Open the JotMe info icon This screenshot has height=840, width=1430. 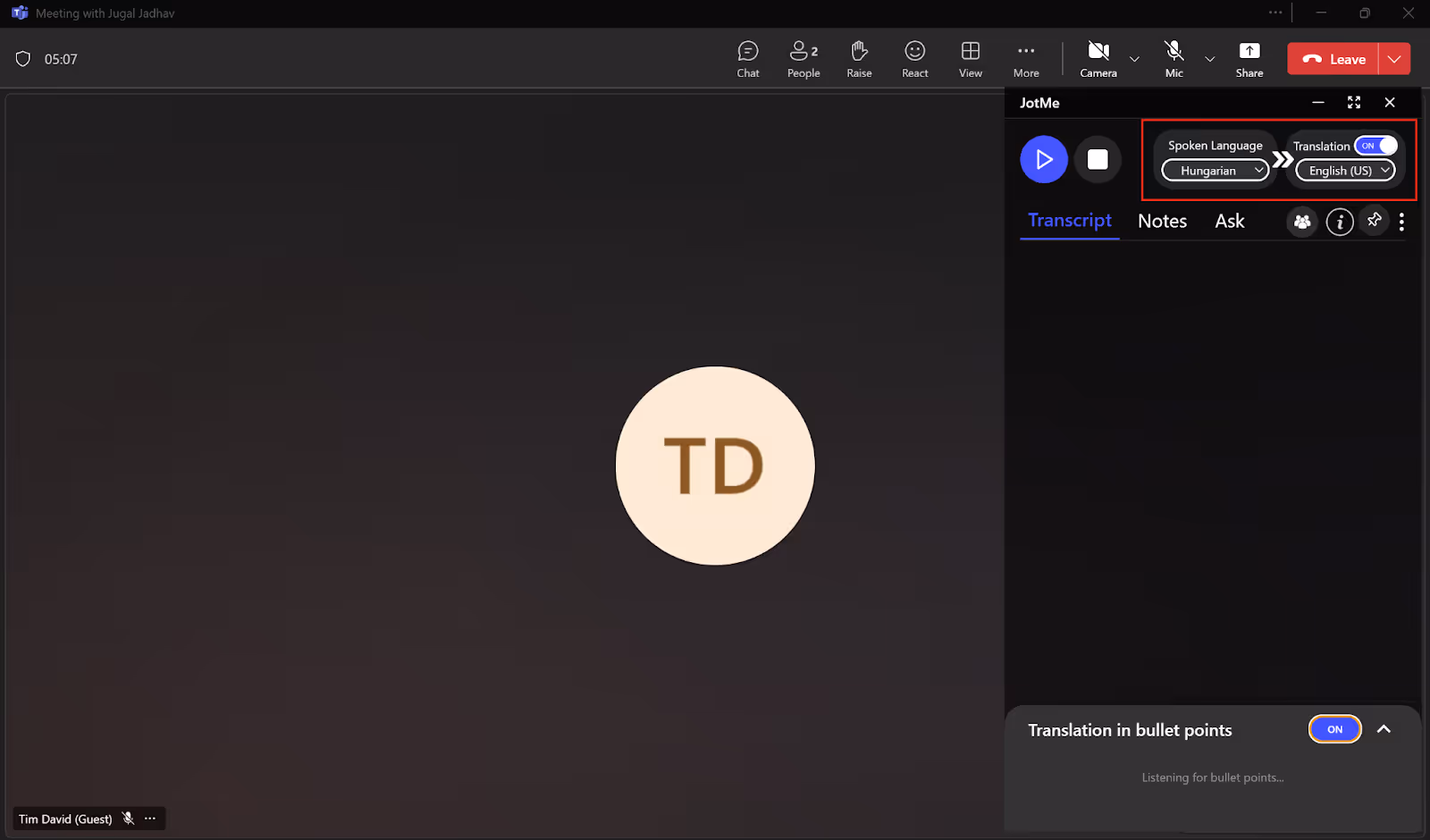click(1339, 222)
